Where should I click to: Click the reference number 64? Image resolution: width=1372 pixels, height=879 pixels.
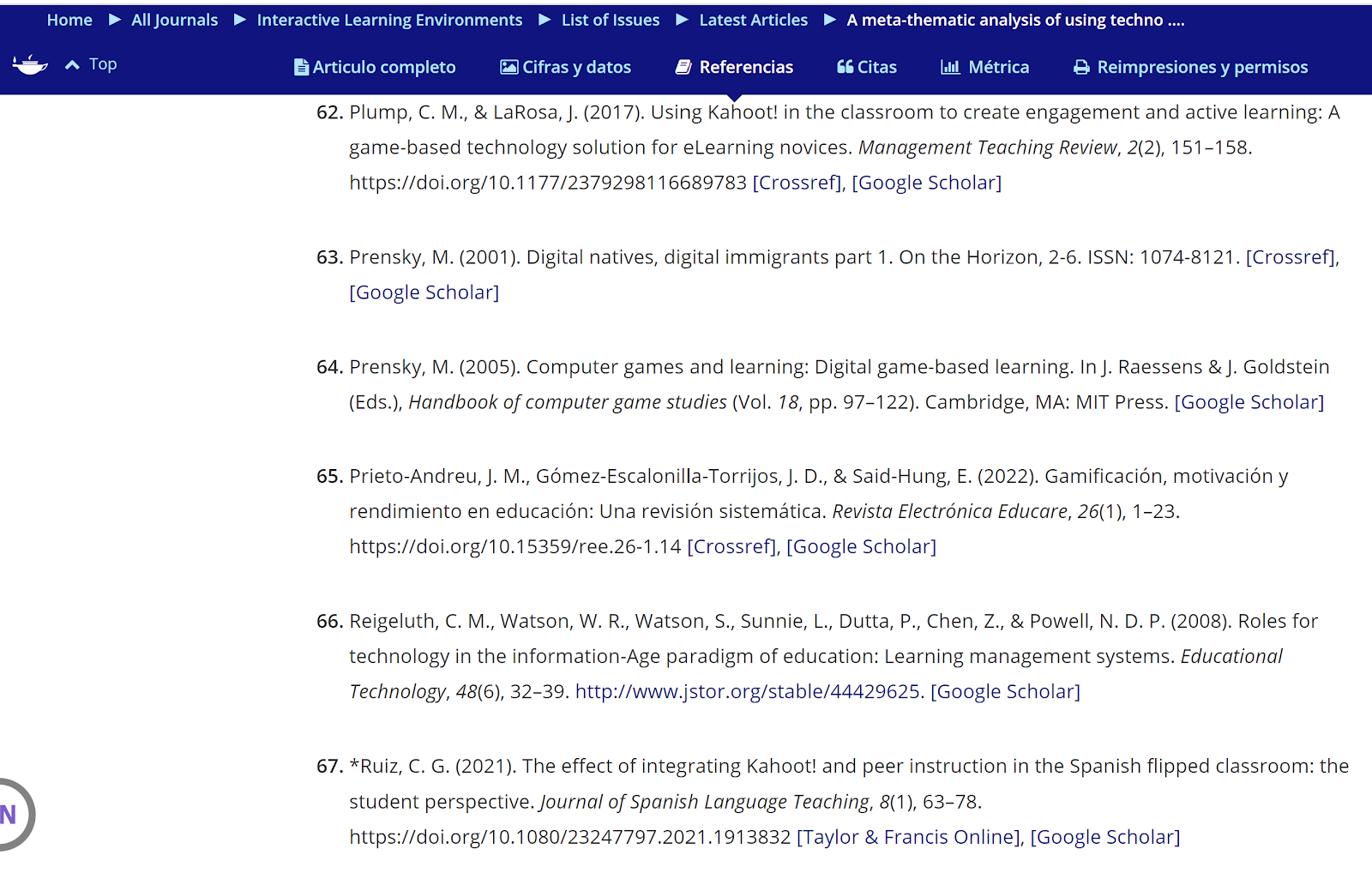(329, 367)
